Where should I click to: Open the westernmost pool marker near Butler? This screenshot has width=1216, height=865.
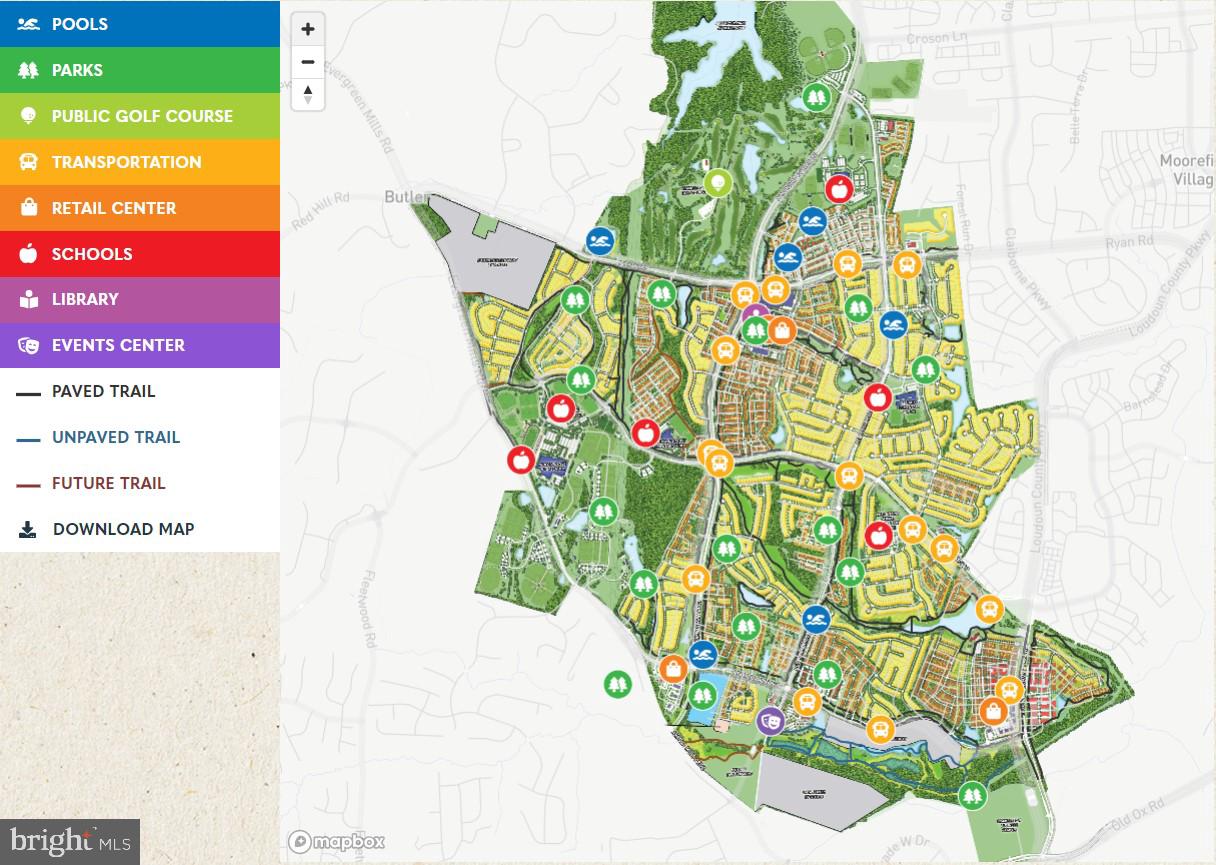pos(600,242)
